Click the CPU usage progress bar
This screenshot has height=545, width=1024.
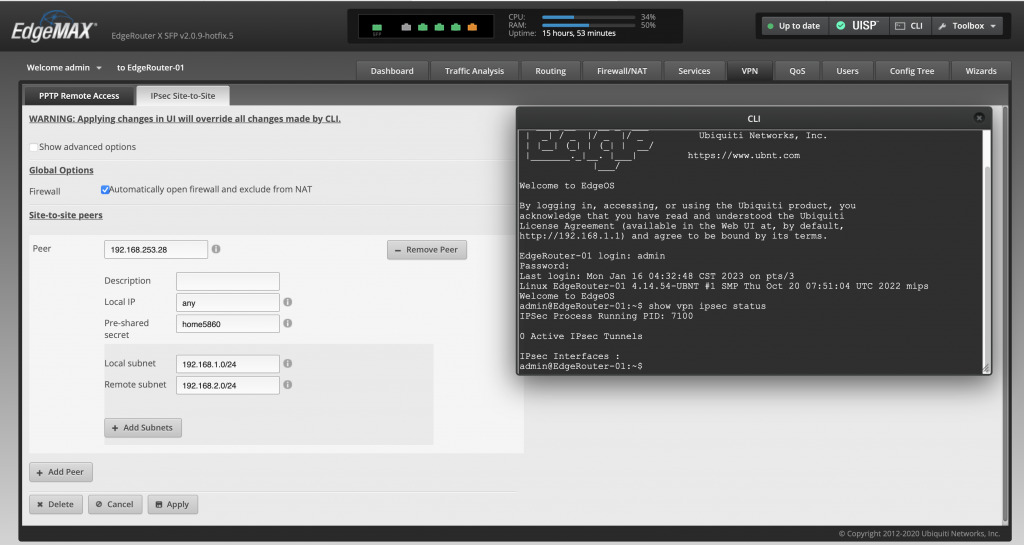(x=588, y=17)
